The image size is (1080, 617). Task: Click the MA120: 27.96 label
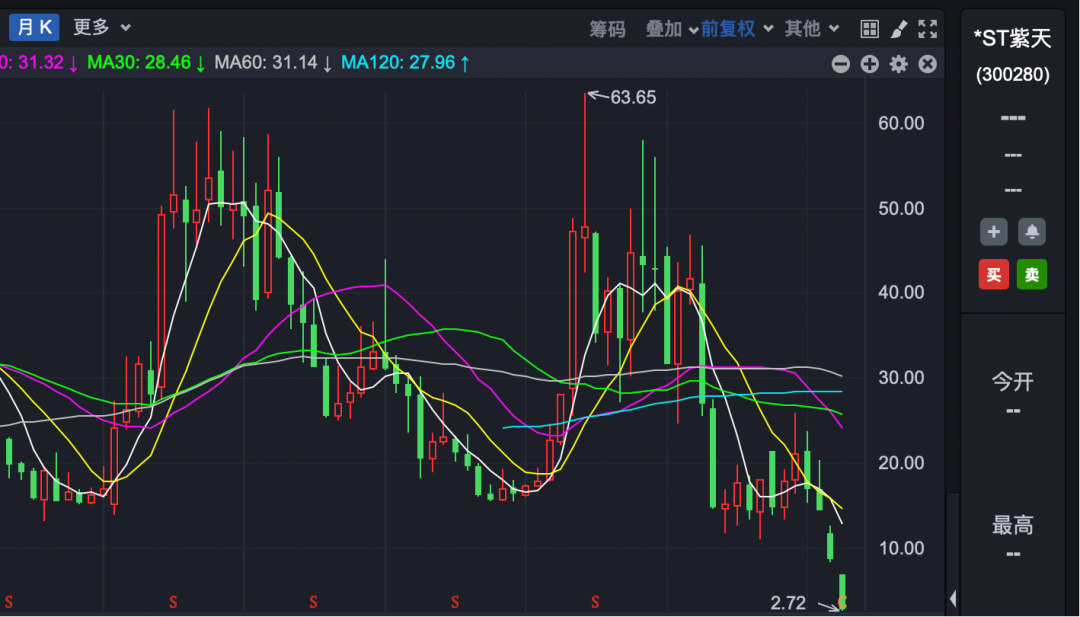point(406,63)
